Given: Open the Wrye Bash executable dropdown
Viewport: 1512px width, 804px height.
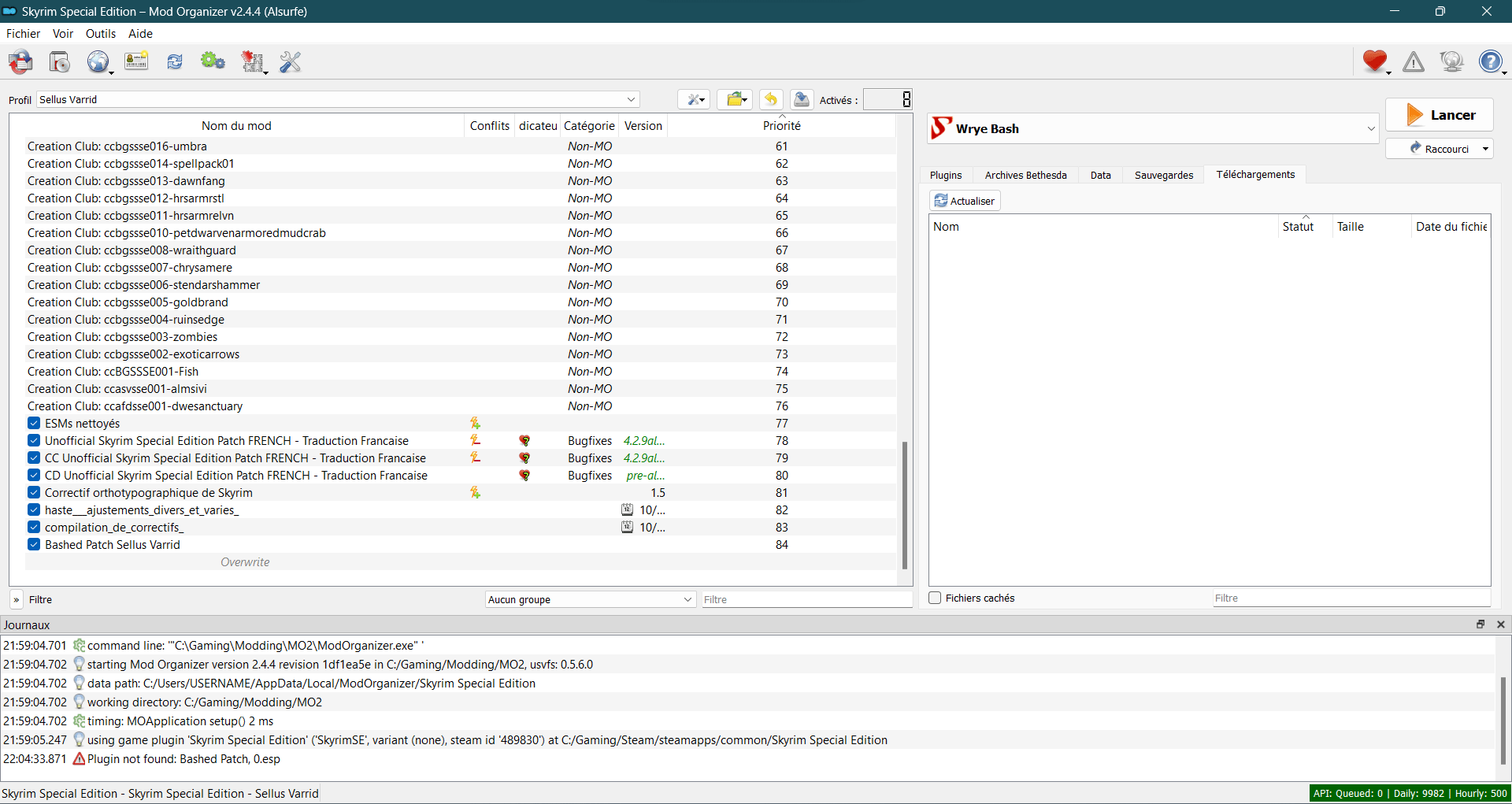Looking at the screenshot, I should coord(1153,128).
